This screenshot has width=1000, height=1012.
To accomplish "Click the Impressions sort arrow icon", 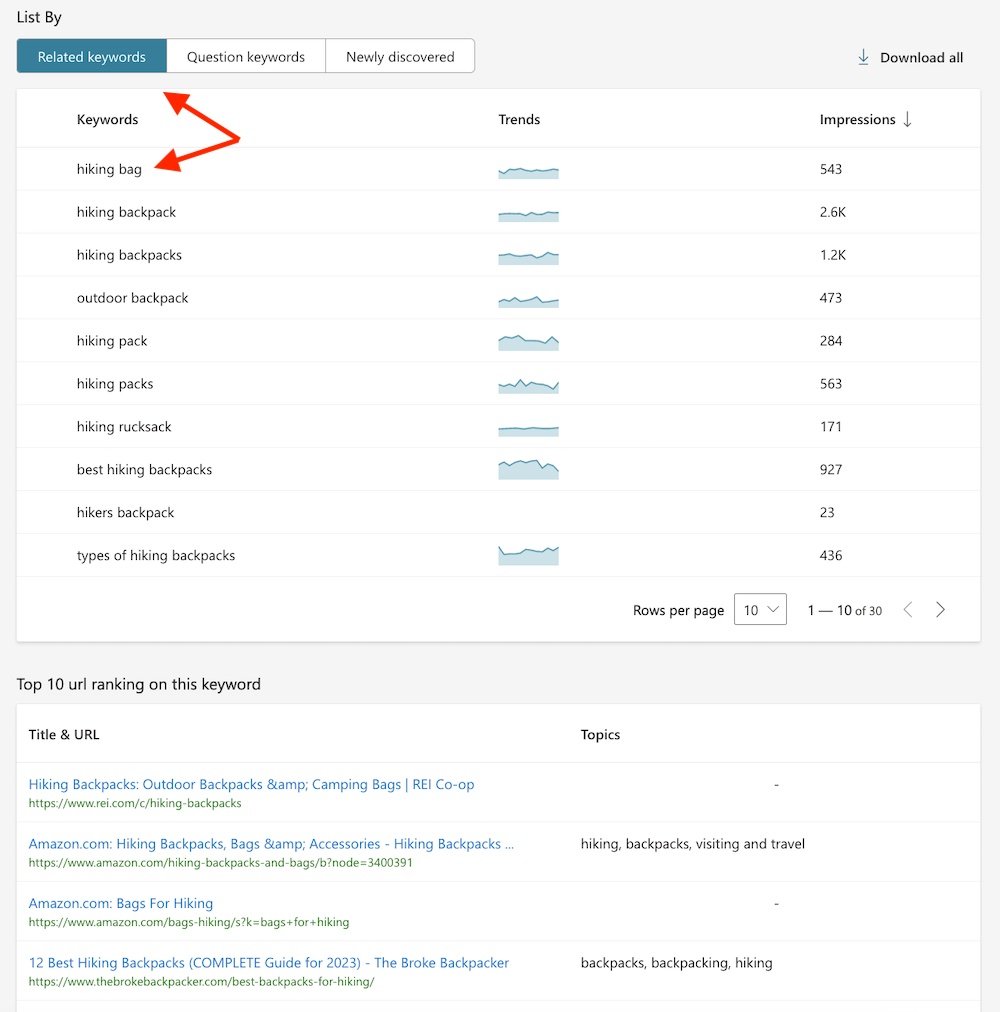I will pos(908,119).
